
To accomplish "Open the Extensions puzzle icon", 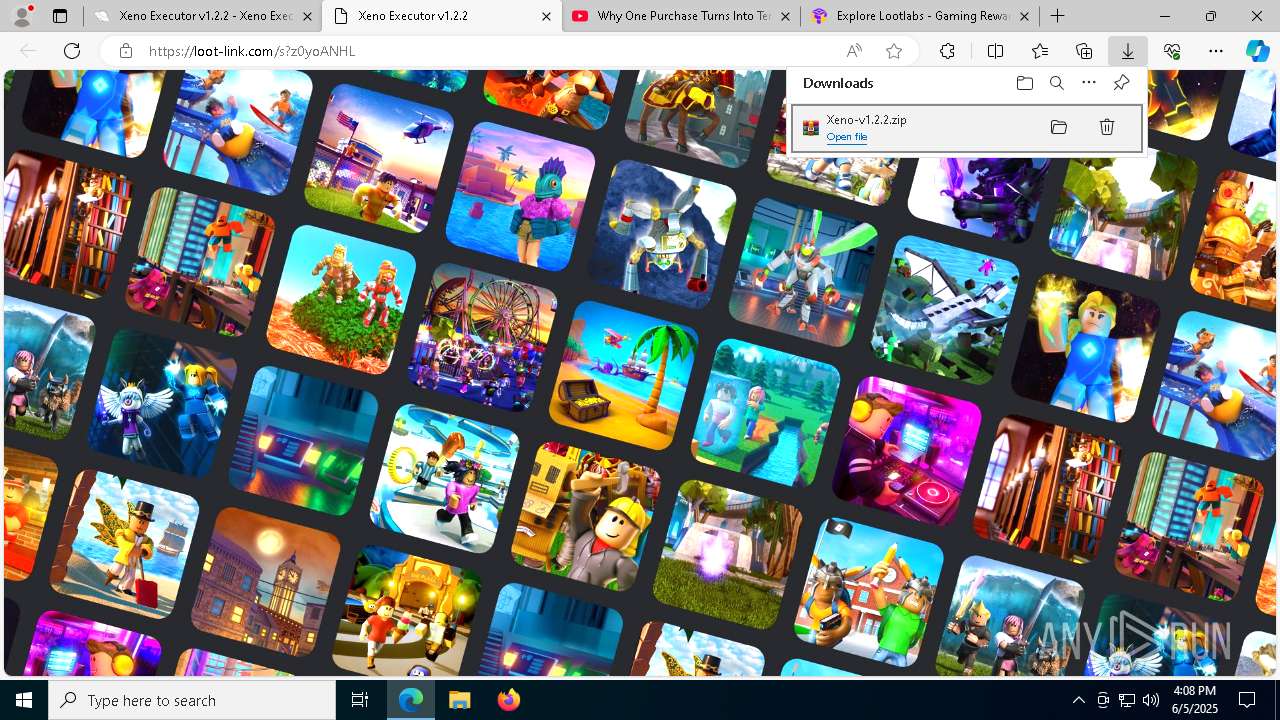I will [x=947, y=51].
